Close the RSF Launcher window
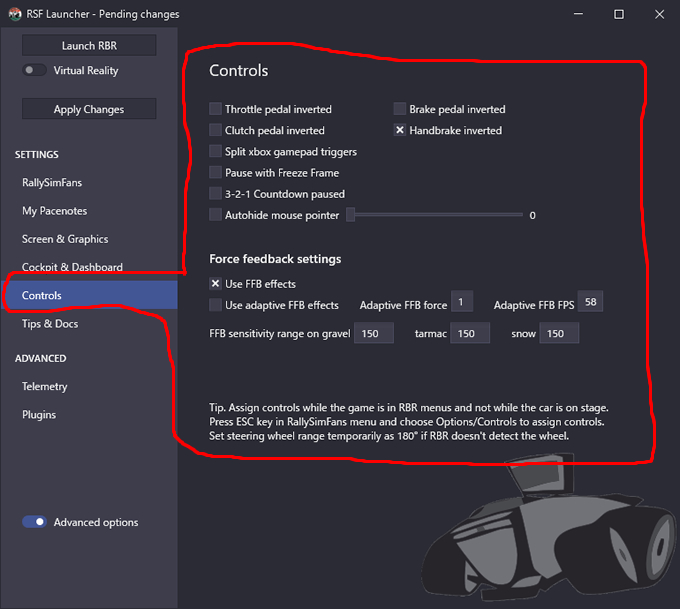680x609 pixels. (659, 14)
